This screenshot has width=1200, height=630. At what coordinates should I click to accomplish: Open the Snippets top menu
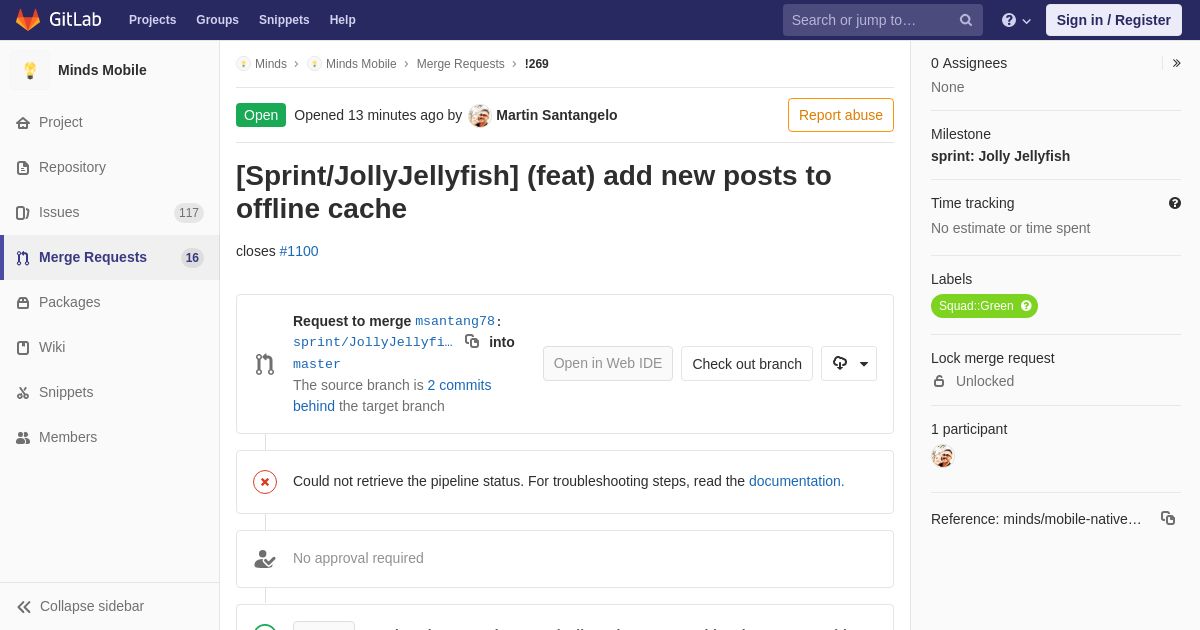(x=284, y=20)
